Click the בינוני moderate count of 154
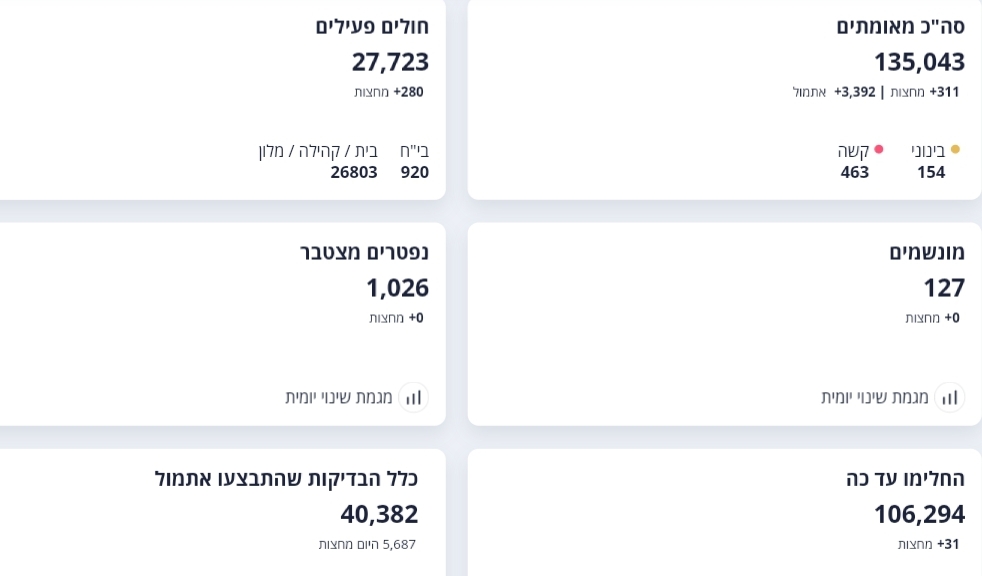The height and width of the screenshot is (576, 982). tap(931, 172)
